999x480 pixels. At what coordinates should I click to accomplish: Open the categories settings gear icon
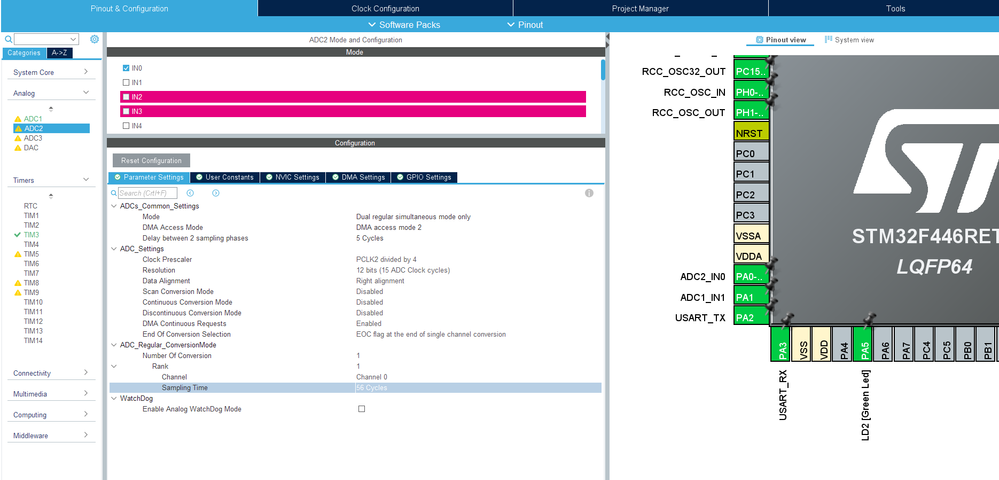click(x=94, y=39)
